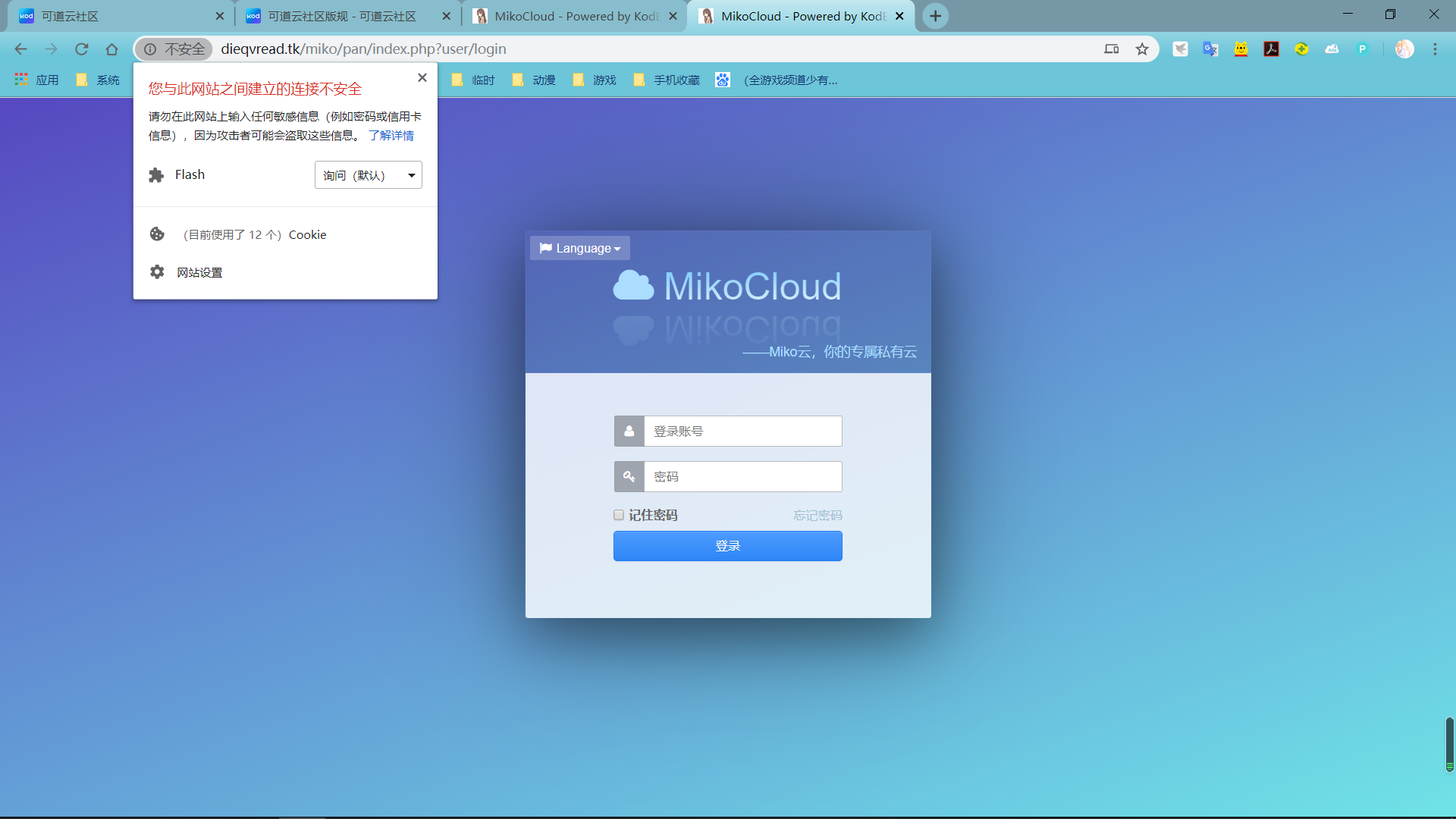
Task: Click the page vertical scrollbar thumb
Action: (x=1449, y=744)
